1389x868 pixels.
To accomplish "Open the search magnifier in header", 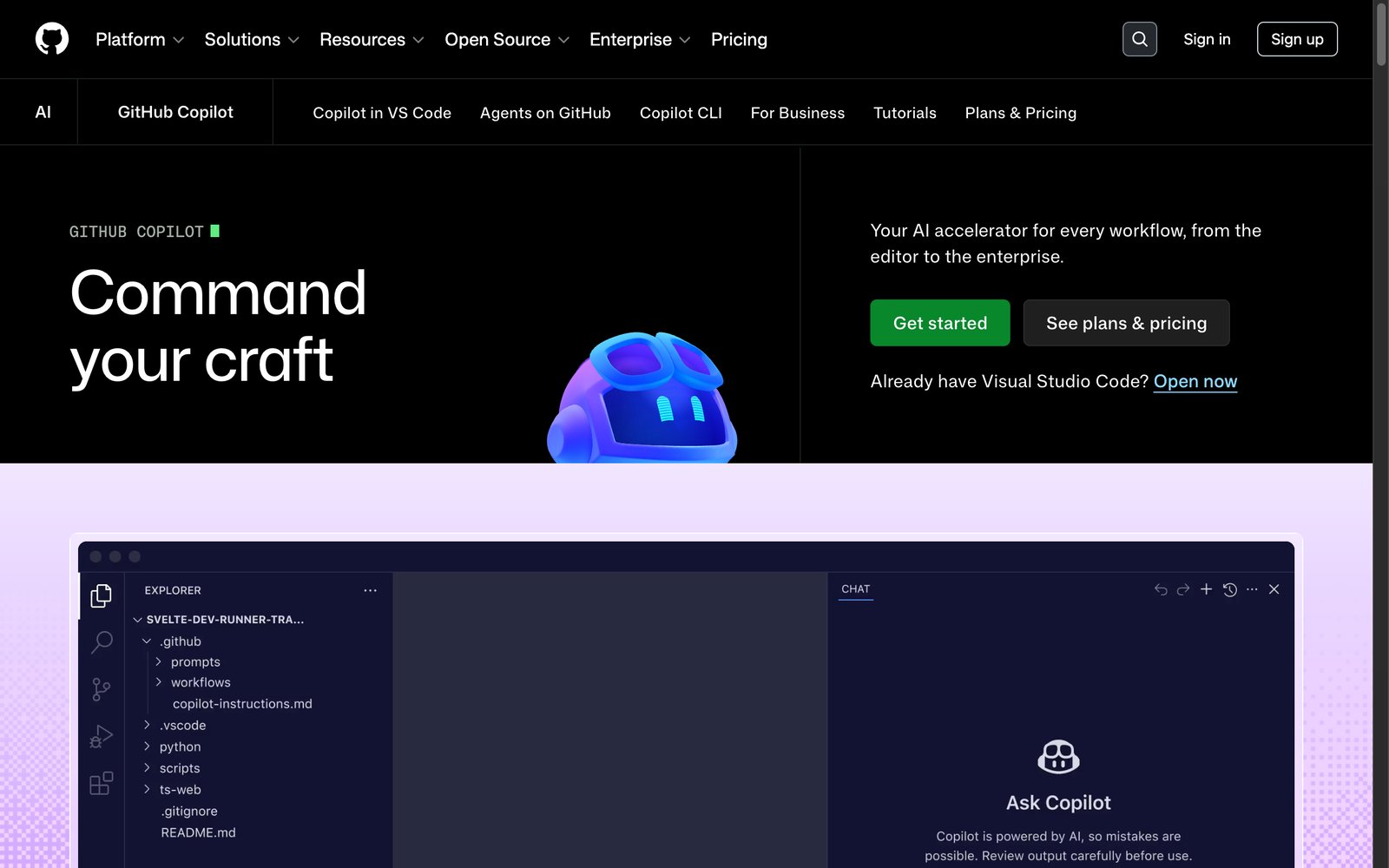I will (1139, 39).
